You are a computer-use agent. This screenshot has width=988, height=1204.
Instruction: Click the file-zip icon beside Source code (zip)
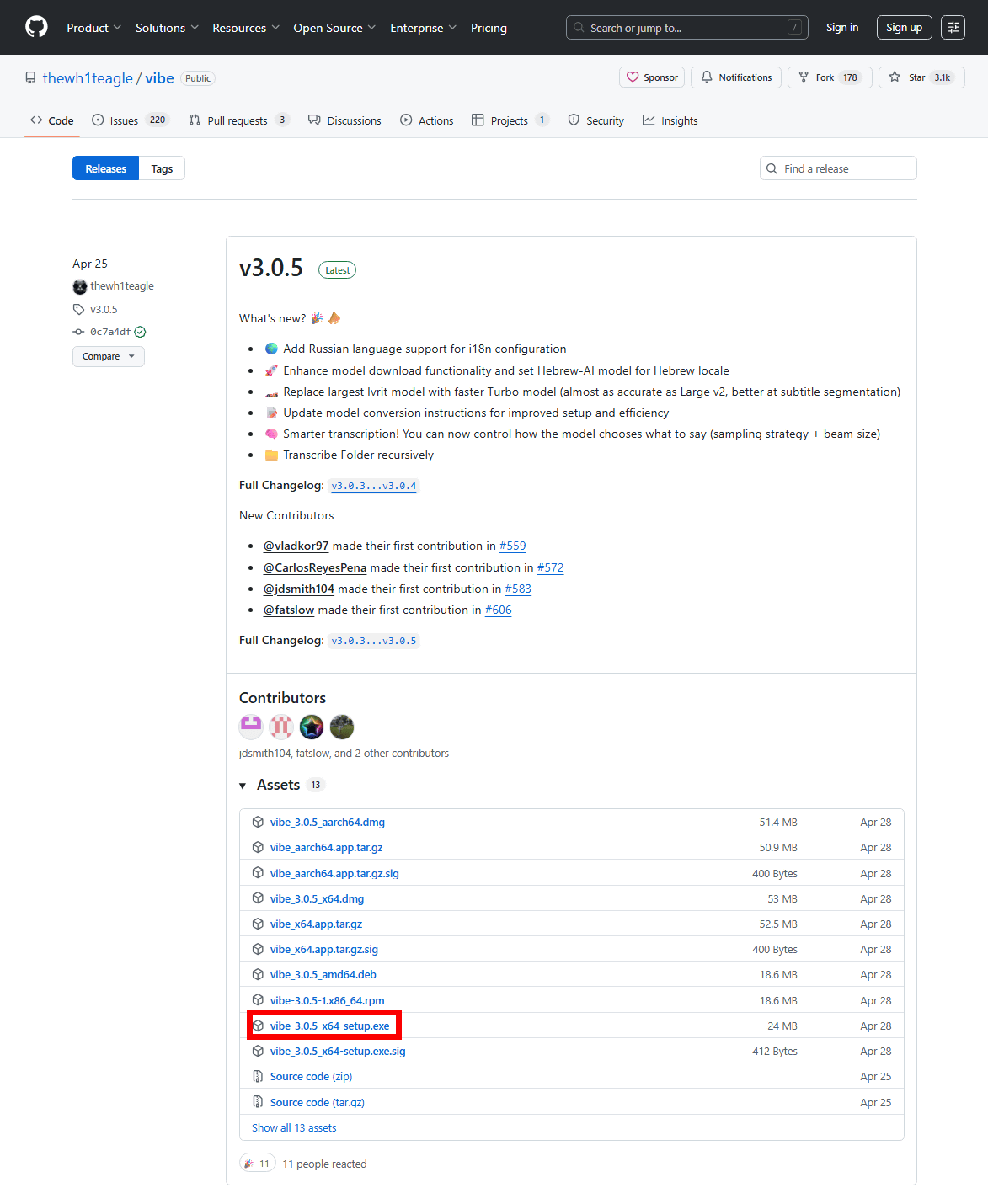pyautogui.click(x=258, y=1076)
